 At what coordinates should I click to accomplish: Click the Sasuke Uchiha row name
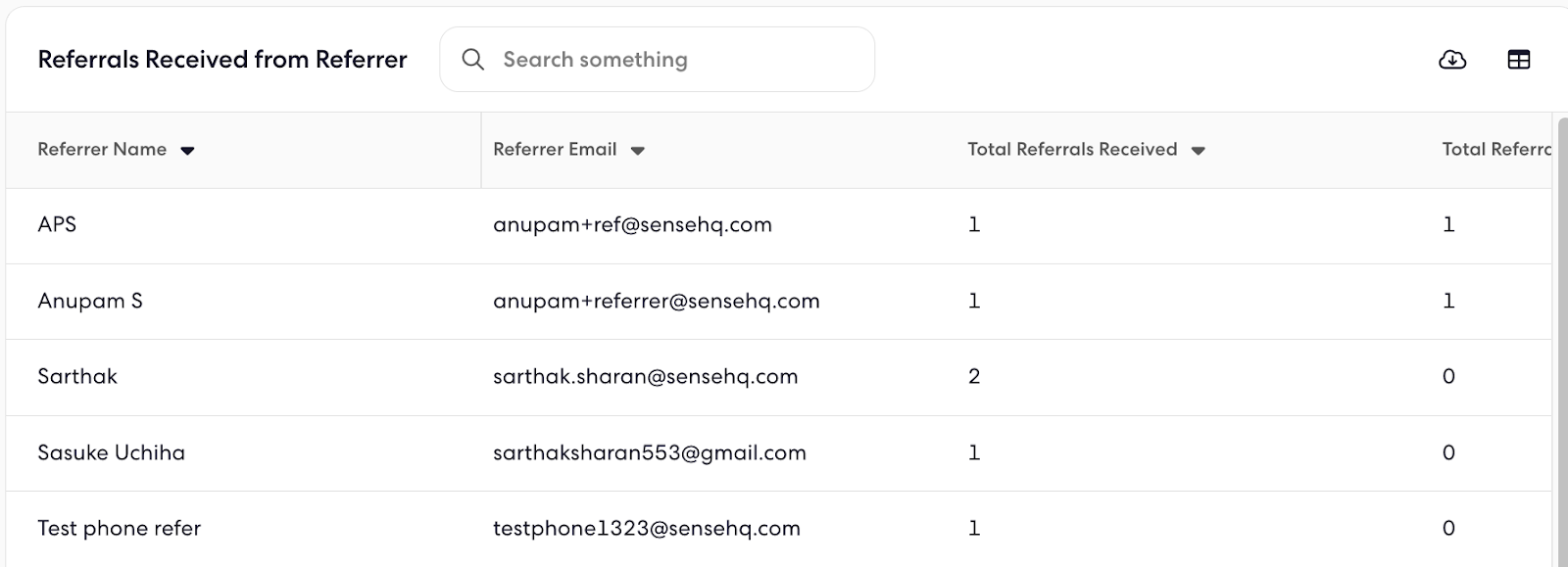[x=111, y=452]
